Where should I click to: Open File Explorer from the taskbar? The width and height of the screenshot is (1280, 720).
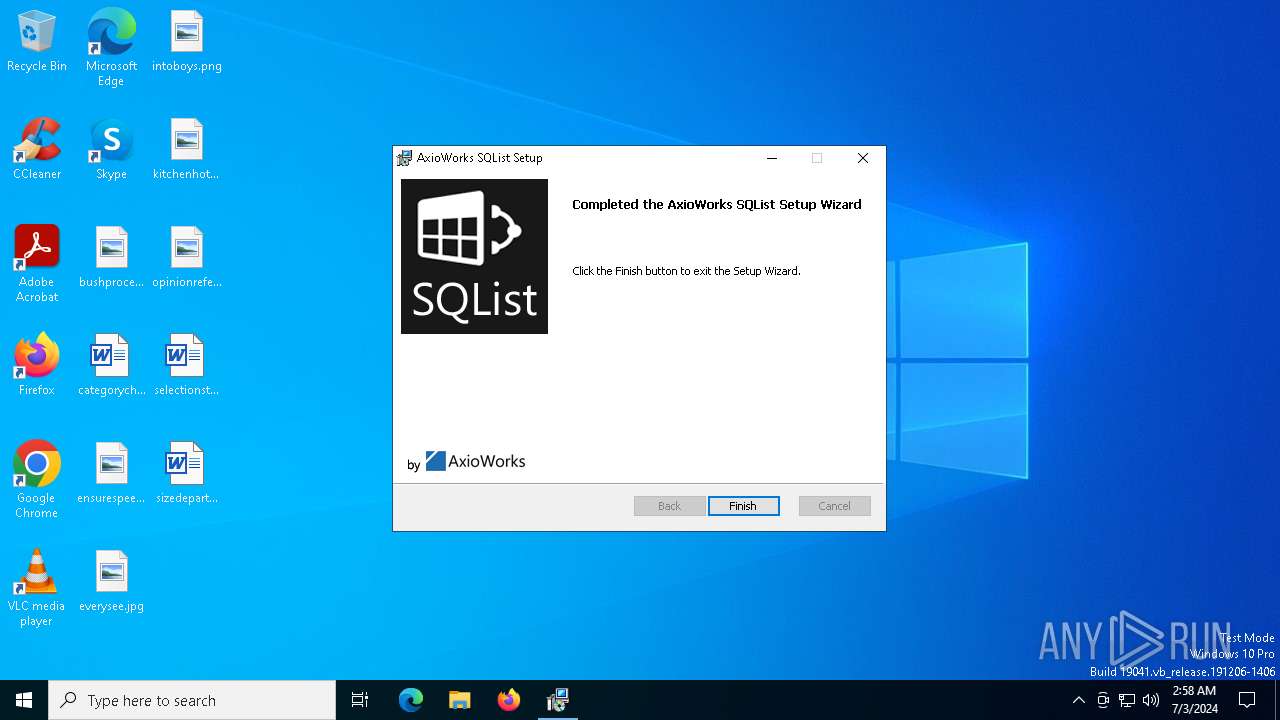click(x=460, y=700)
